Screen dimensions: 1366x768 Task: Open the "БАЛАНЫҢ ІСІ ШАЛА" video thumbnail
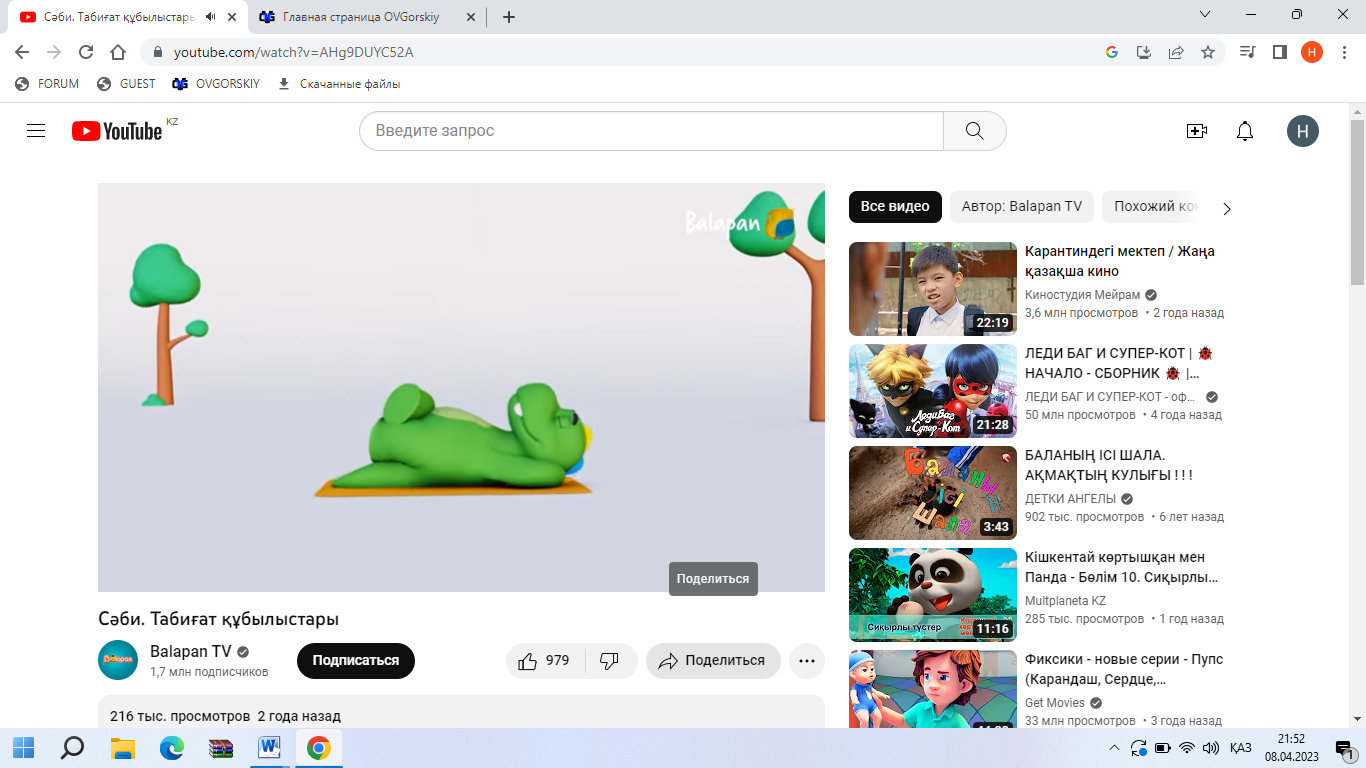click(x=933, y=493)
